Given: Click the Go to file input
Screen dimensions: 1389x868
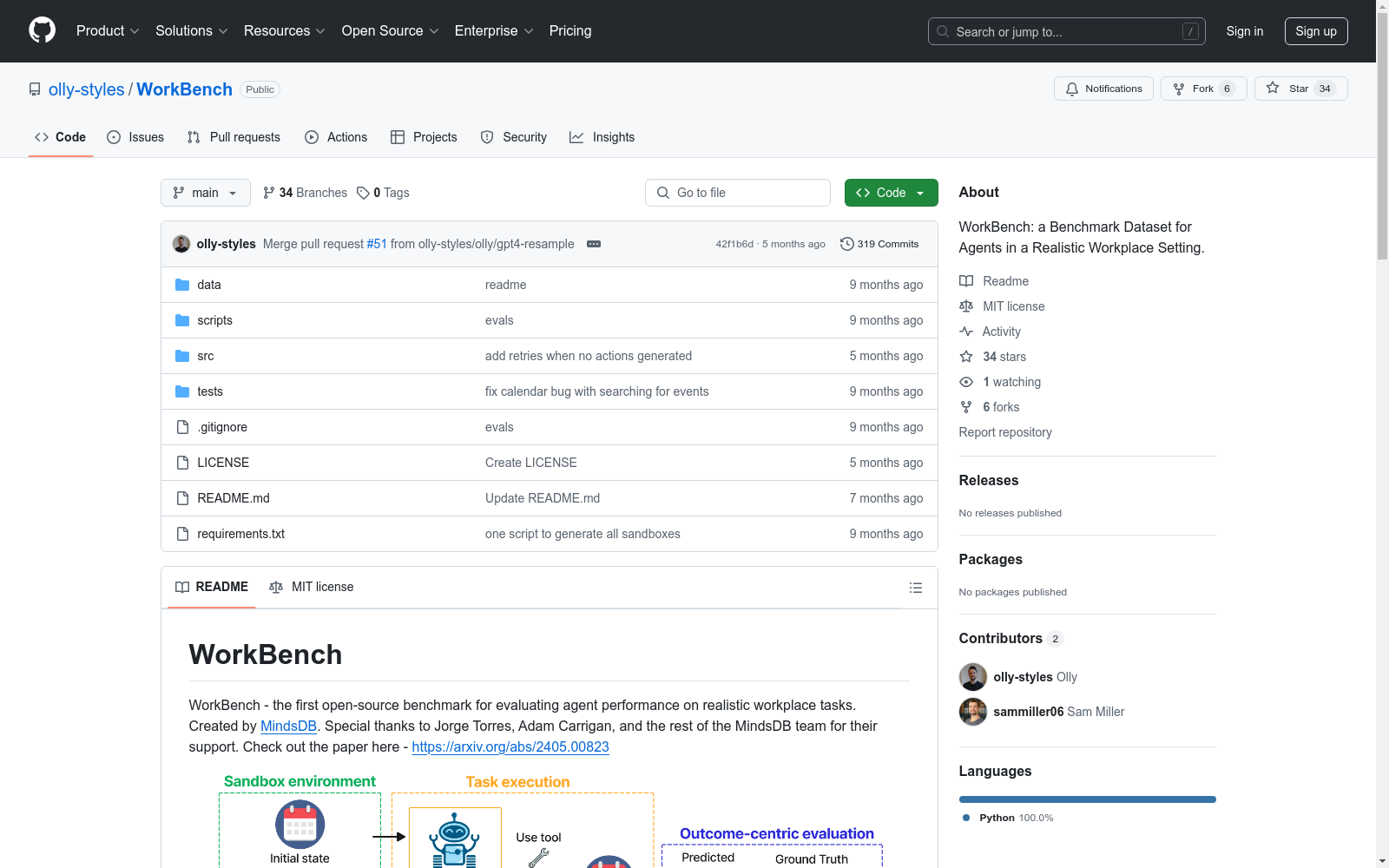Looking at the screenshot, I should [738, 193].
